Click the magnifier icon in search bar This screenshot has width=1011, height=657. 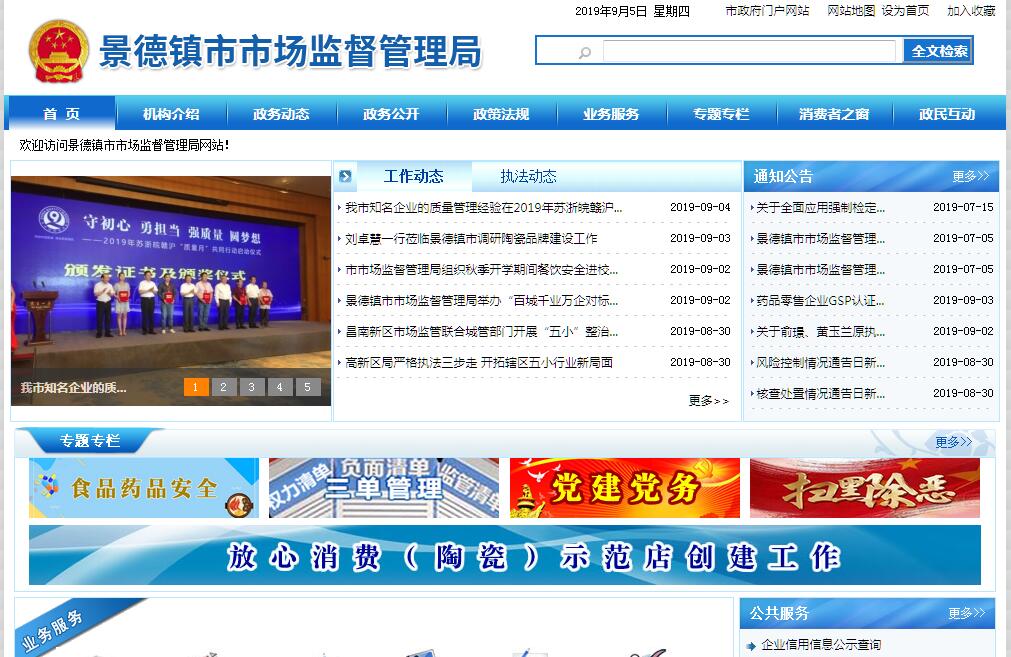click(x=584, y=52)
